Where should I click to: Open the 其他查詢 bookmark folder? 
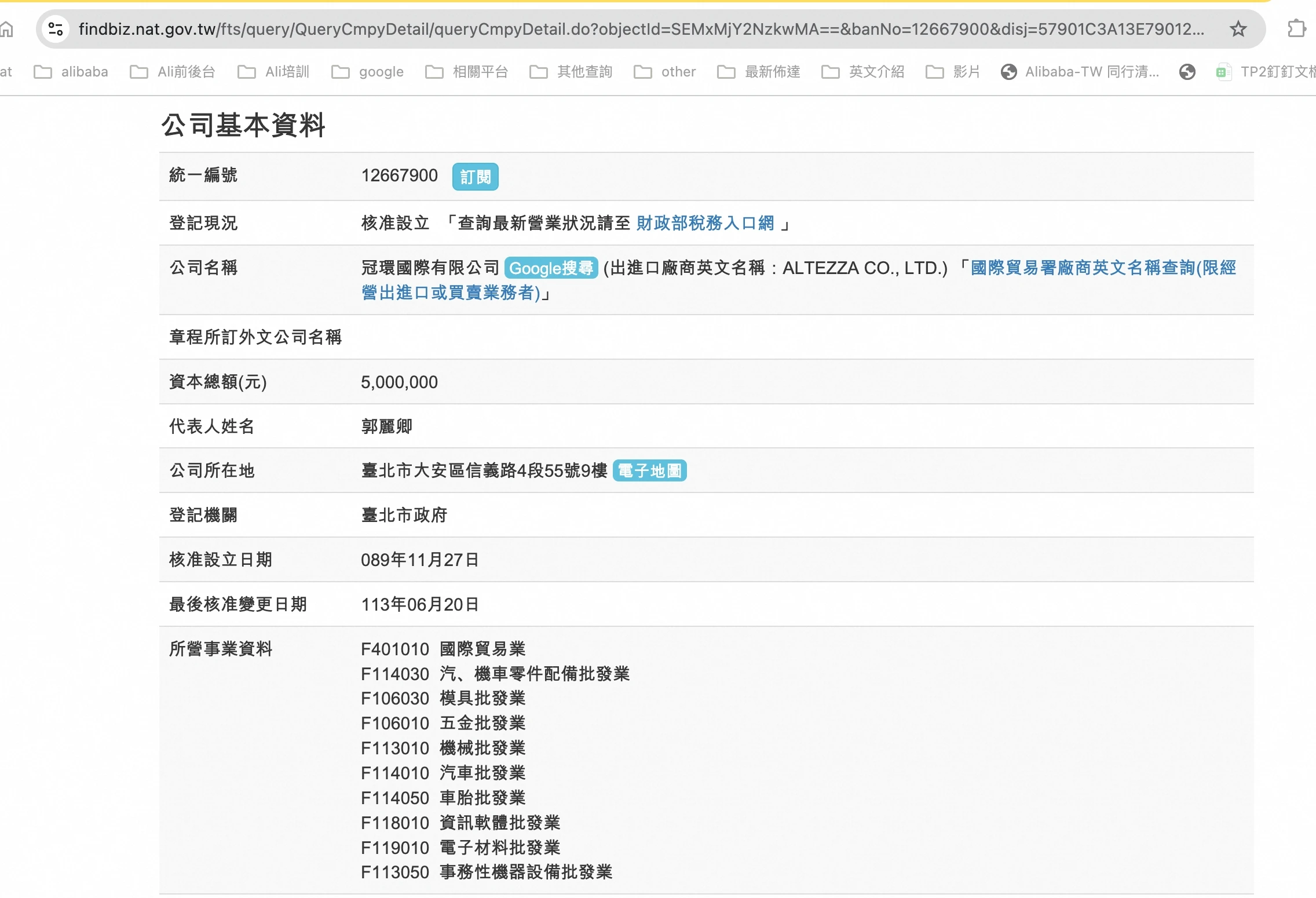571,72
